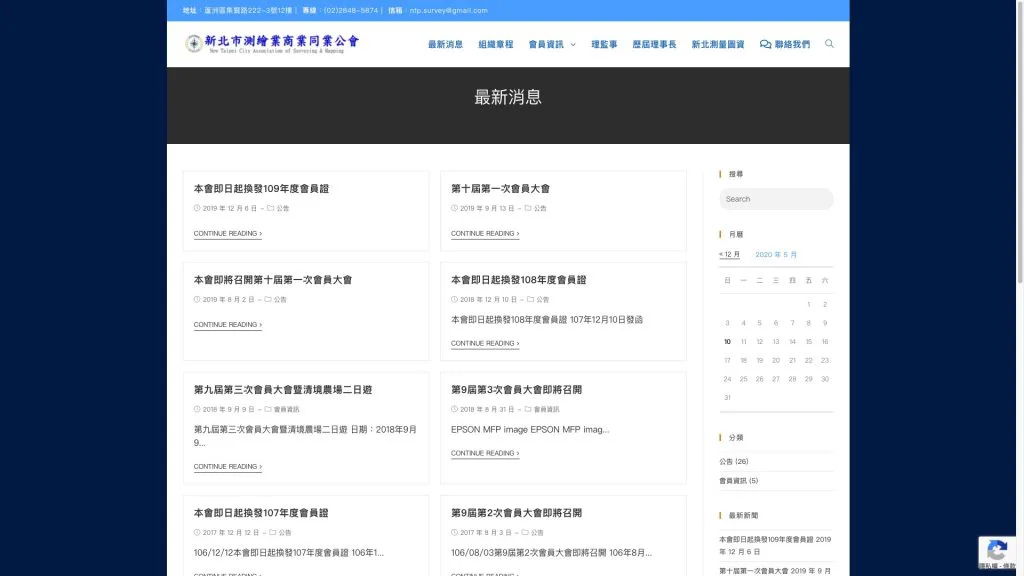The height and width of the screenshot is (576, 1024).
Task: Open the 組織章程 menu item
Action: [495, 45]
